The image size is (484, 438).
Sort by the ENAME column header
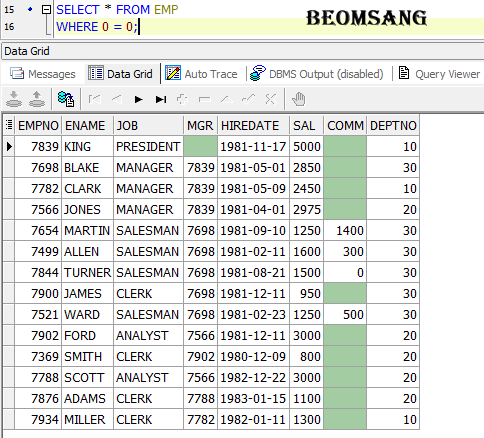click(x=88, y=125)
